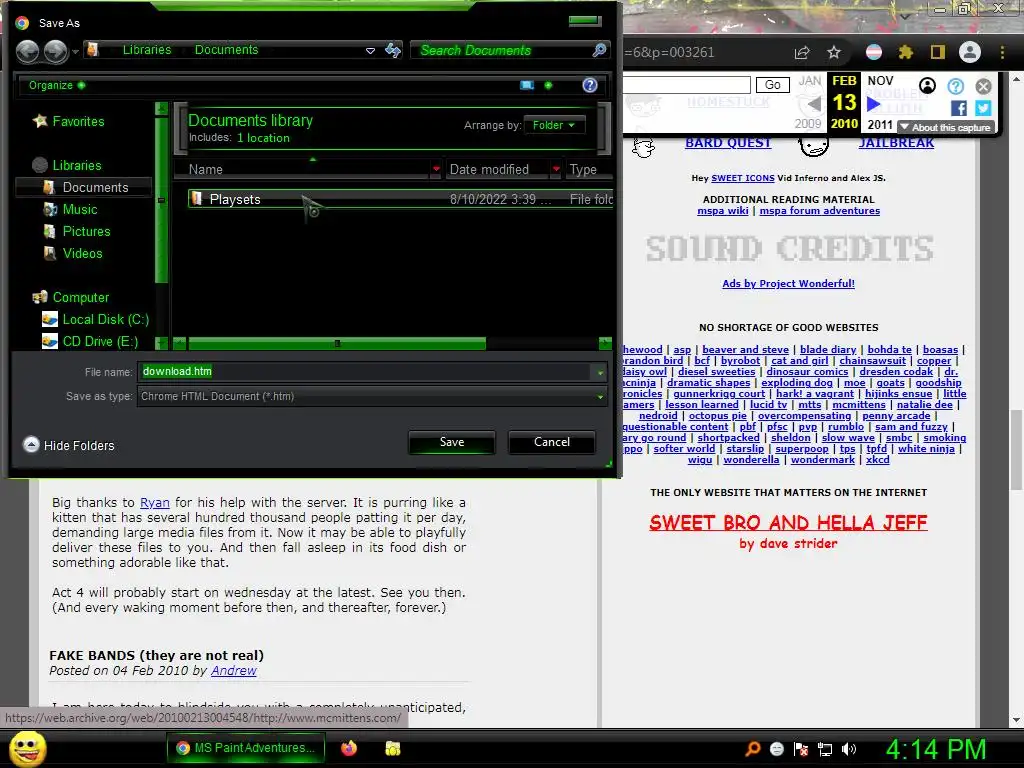
Task: Click the striped flag extension icon in Chrome
Action: pos(874,52)
